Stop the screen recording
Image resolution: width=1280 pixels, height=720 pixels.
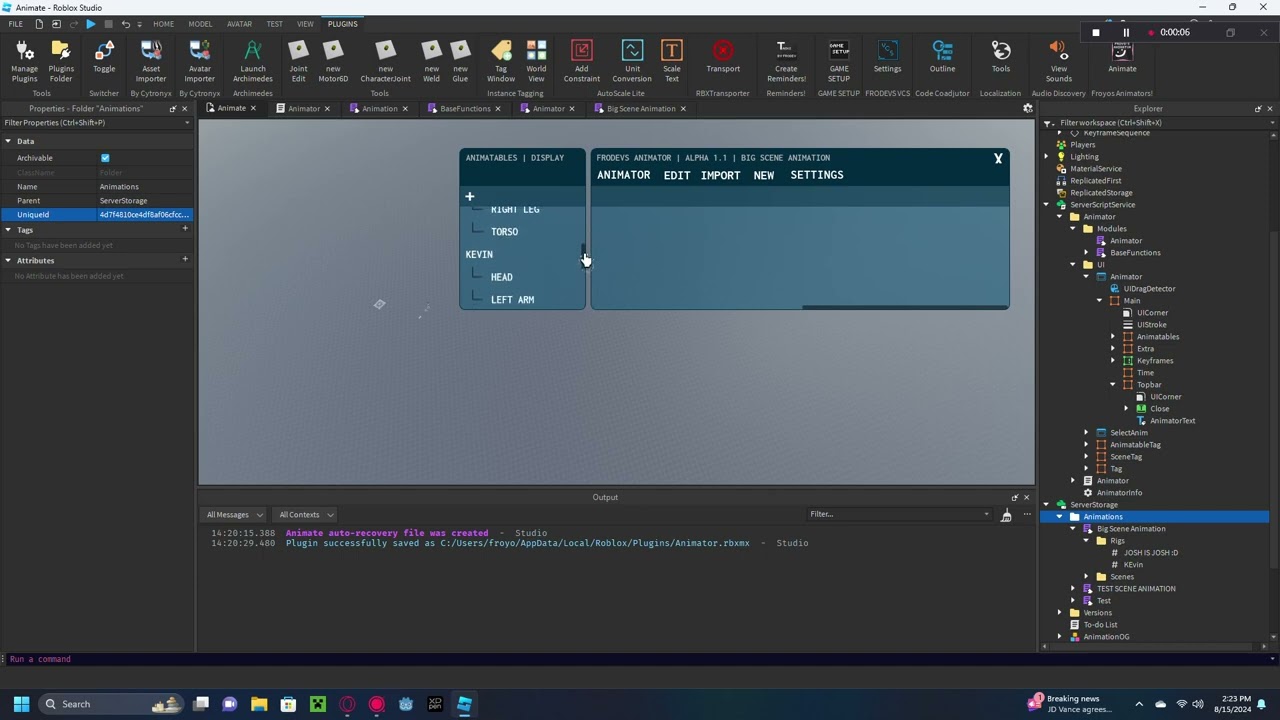coord(1096,33)
